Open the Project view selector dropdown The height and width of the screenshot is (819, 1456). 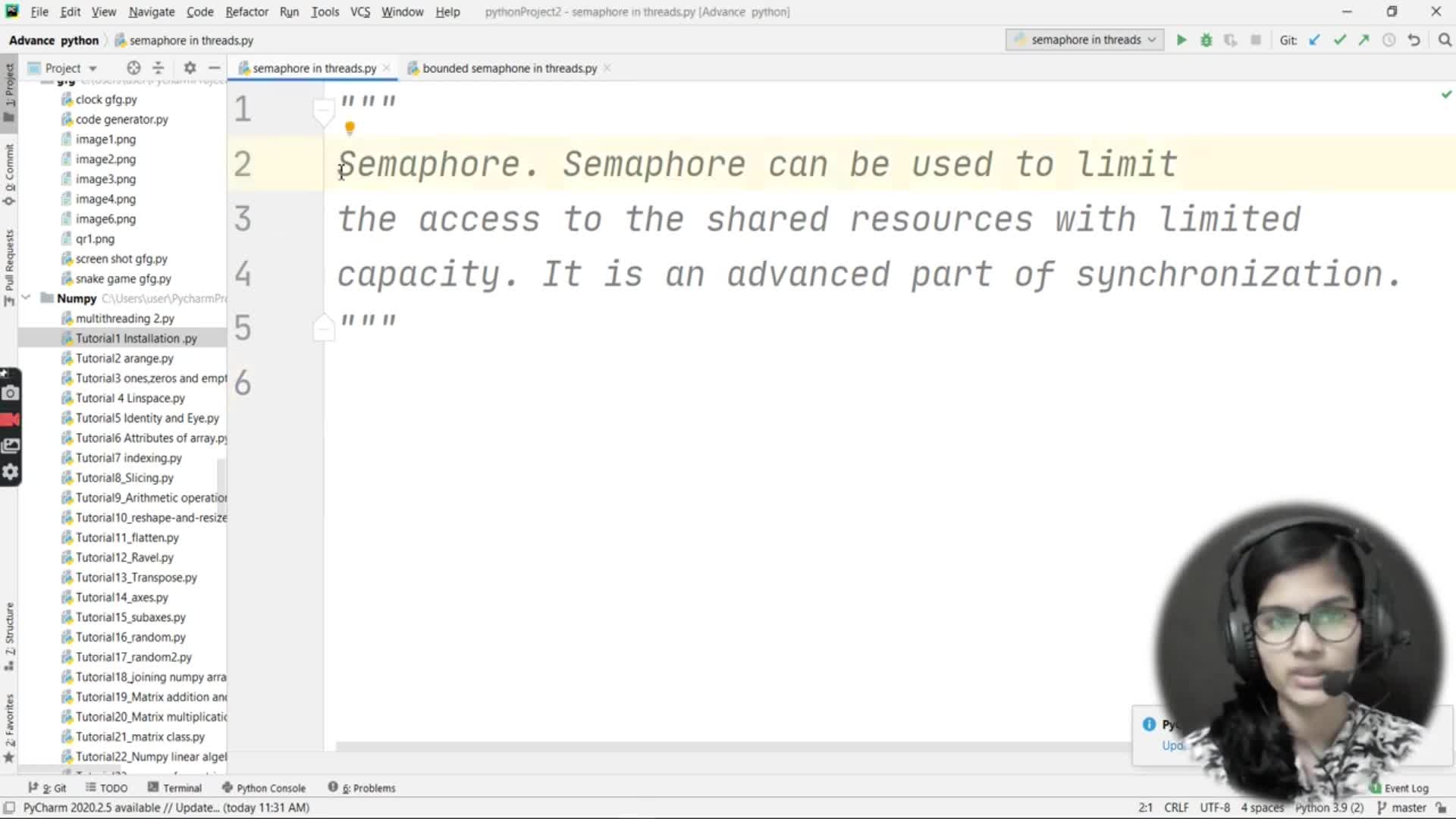(x=63, y=67)
